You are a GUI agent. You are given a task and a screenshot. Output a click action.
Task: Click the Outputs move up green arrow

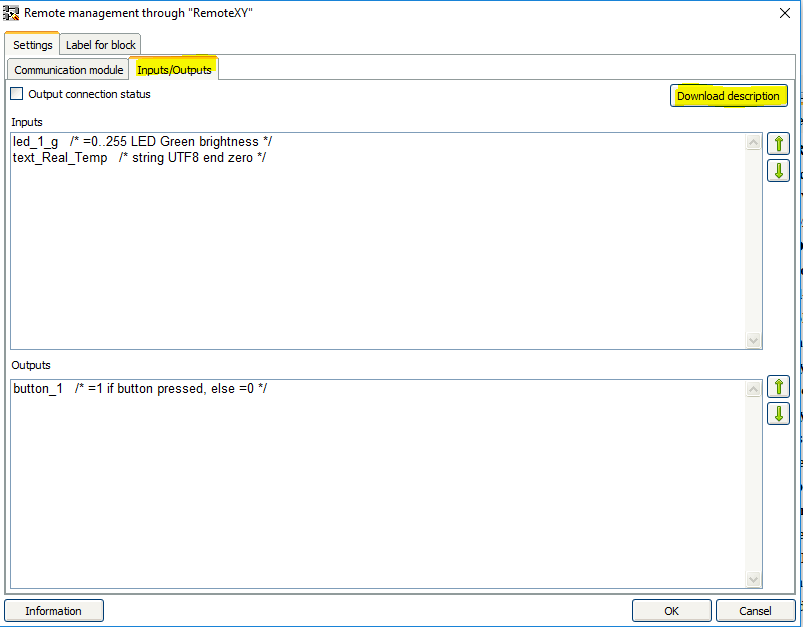[778, 387]
